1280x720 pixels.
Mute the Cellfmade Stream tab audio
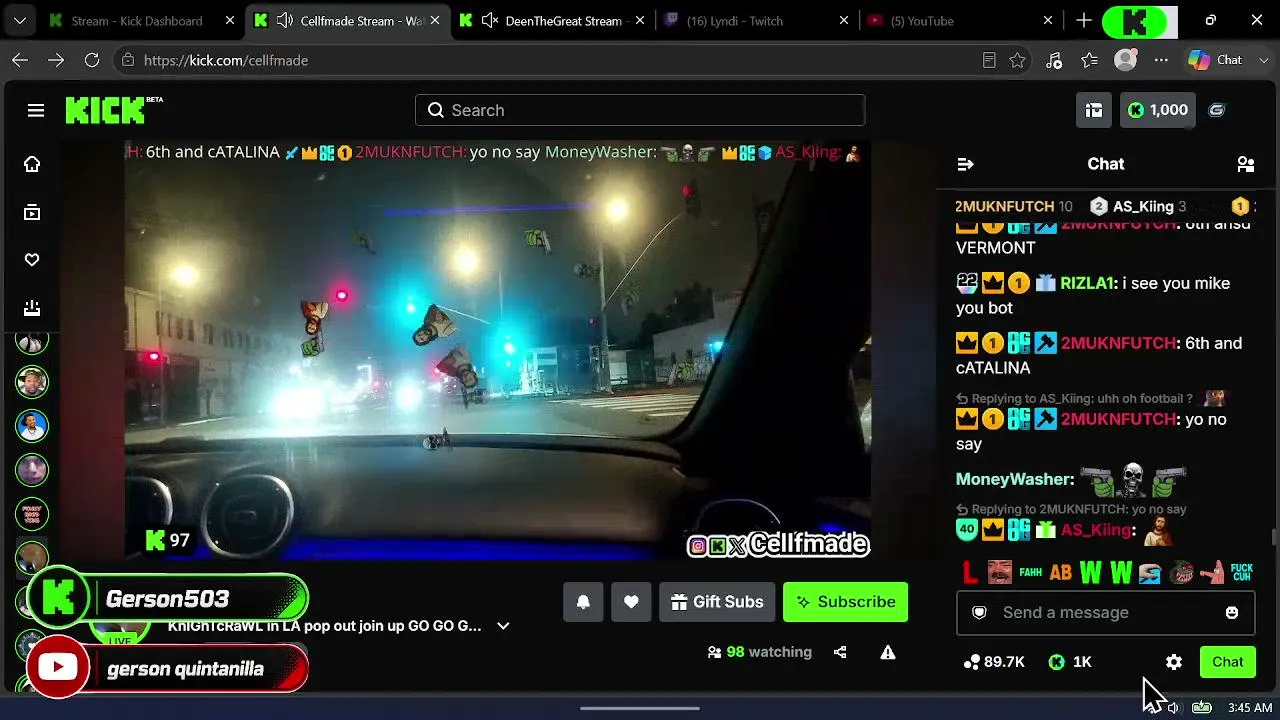(284, 20)
